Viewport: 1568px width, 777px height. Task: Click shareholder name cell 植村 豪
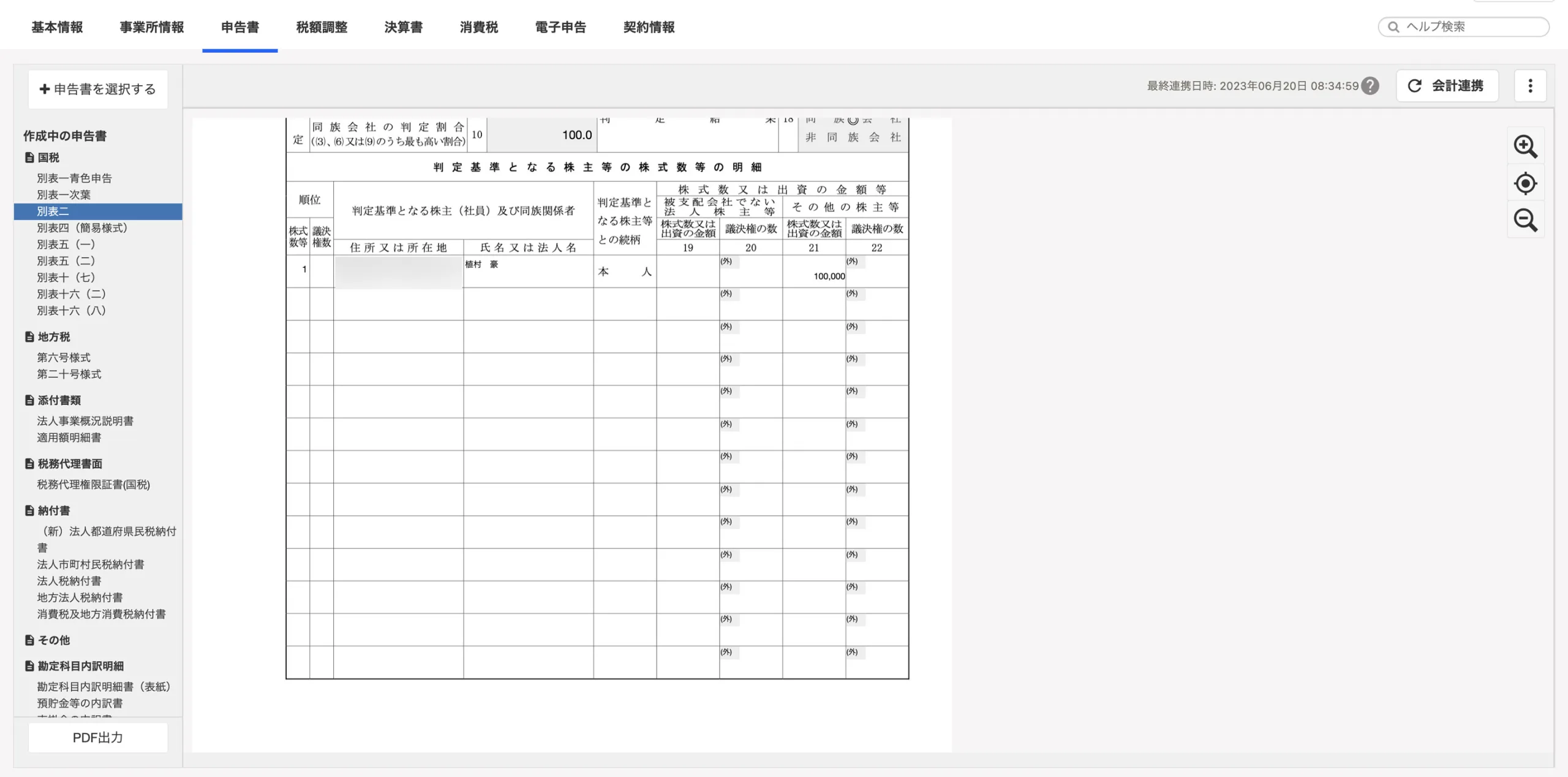(x=528, y=271)
